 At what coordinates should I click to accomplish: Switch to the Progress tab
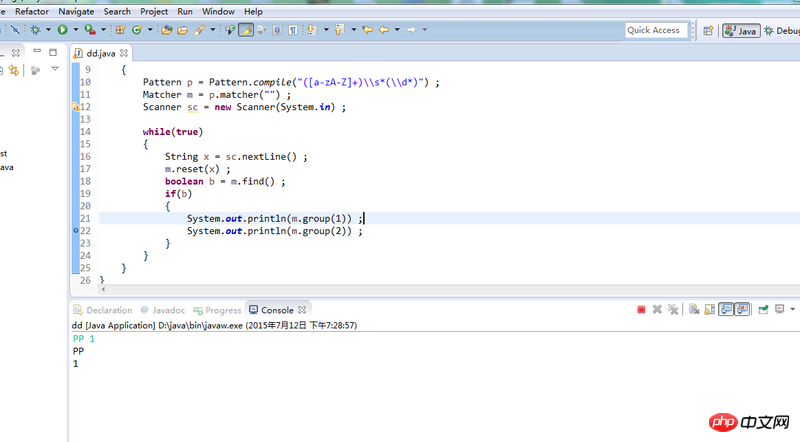217,310
